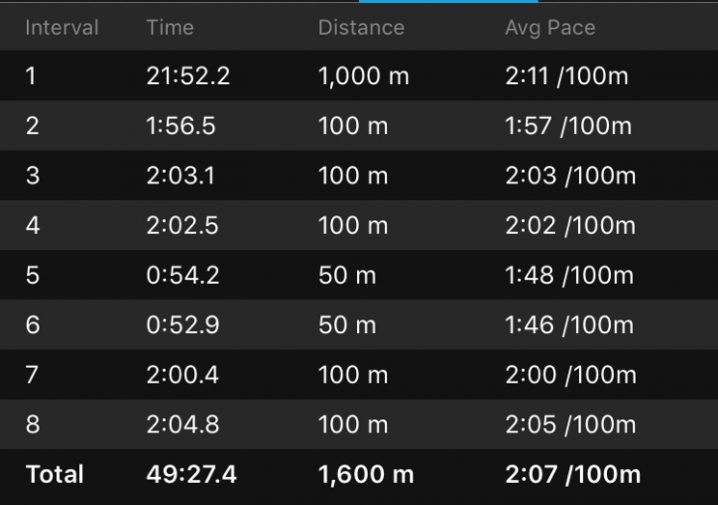Click the Total row label

click(55, 474)
